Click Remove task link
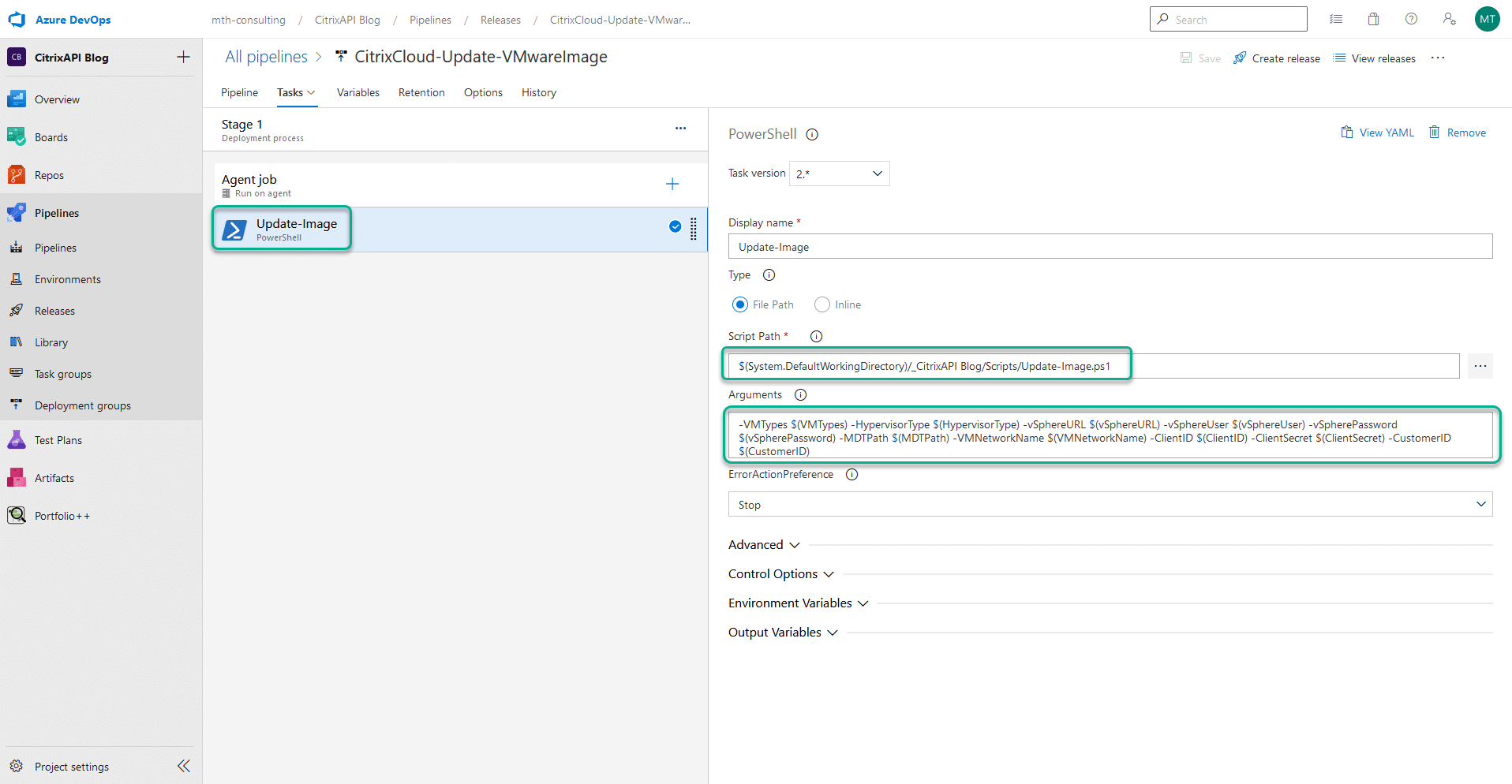The width and height of the screenshot is (1512, 784). point(1458,133)
